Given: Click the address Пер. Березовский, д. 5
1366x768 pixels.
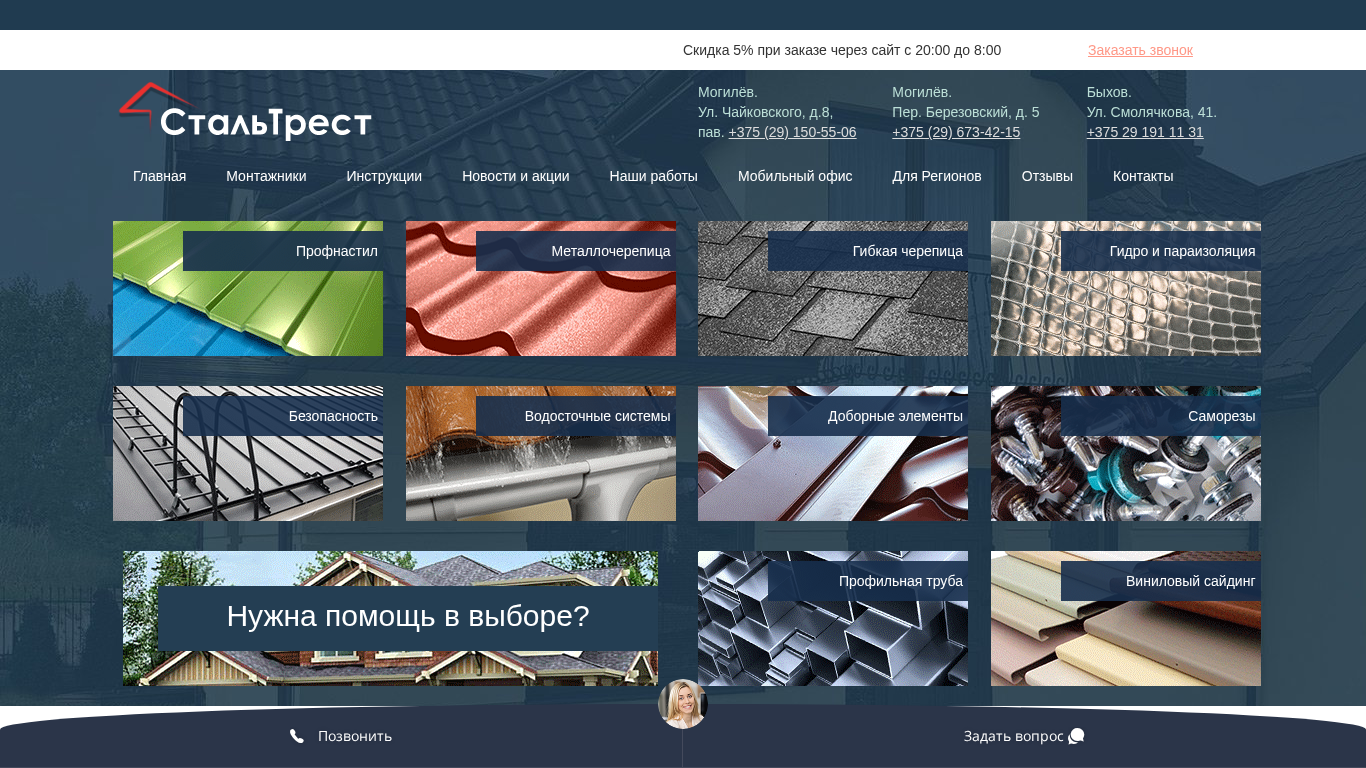Looking at the screenshot, I should pyautogui.click(x=966, y=112).
